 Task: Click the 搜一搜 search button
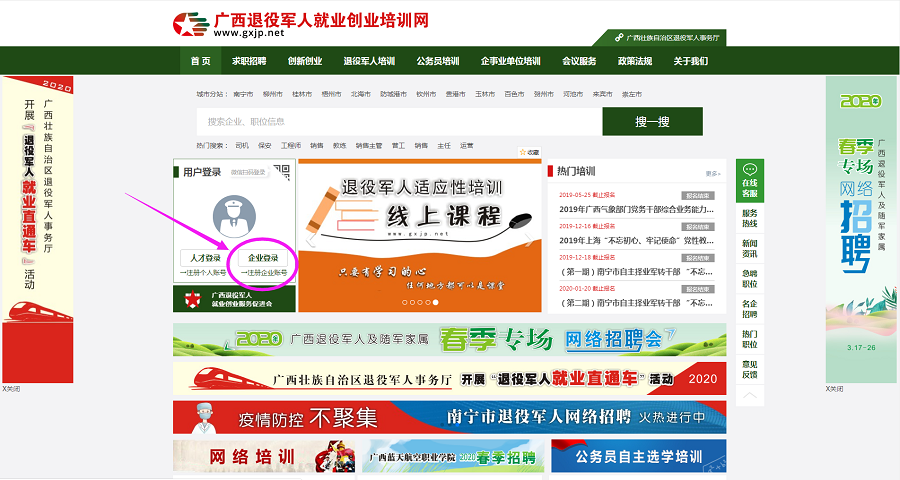[653, 122]
